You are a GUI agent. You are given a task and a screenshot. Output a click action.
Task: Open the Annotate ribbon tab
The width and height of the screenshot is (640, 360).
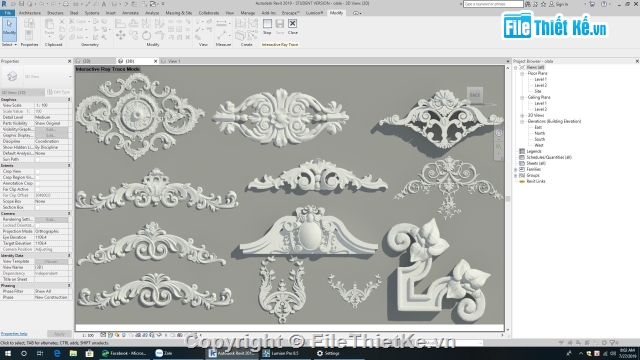point(131,13)
